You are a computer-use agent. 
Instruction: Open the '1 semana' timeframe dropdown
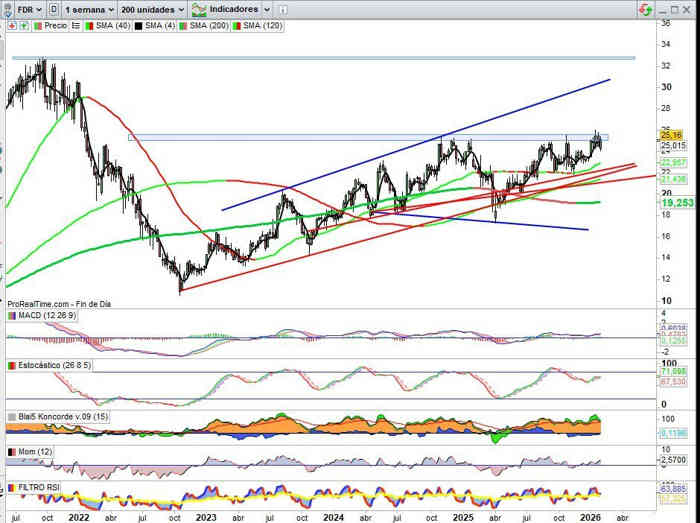(x=87, y=8)
